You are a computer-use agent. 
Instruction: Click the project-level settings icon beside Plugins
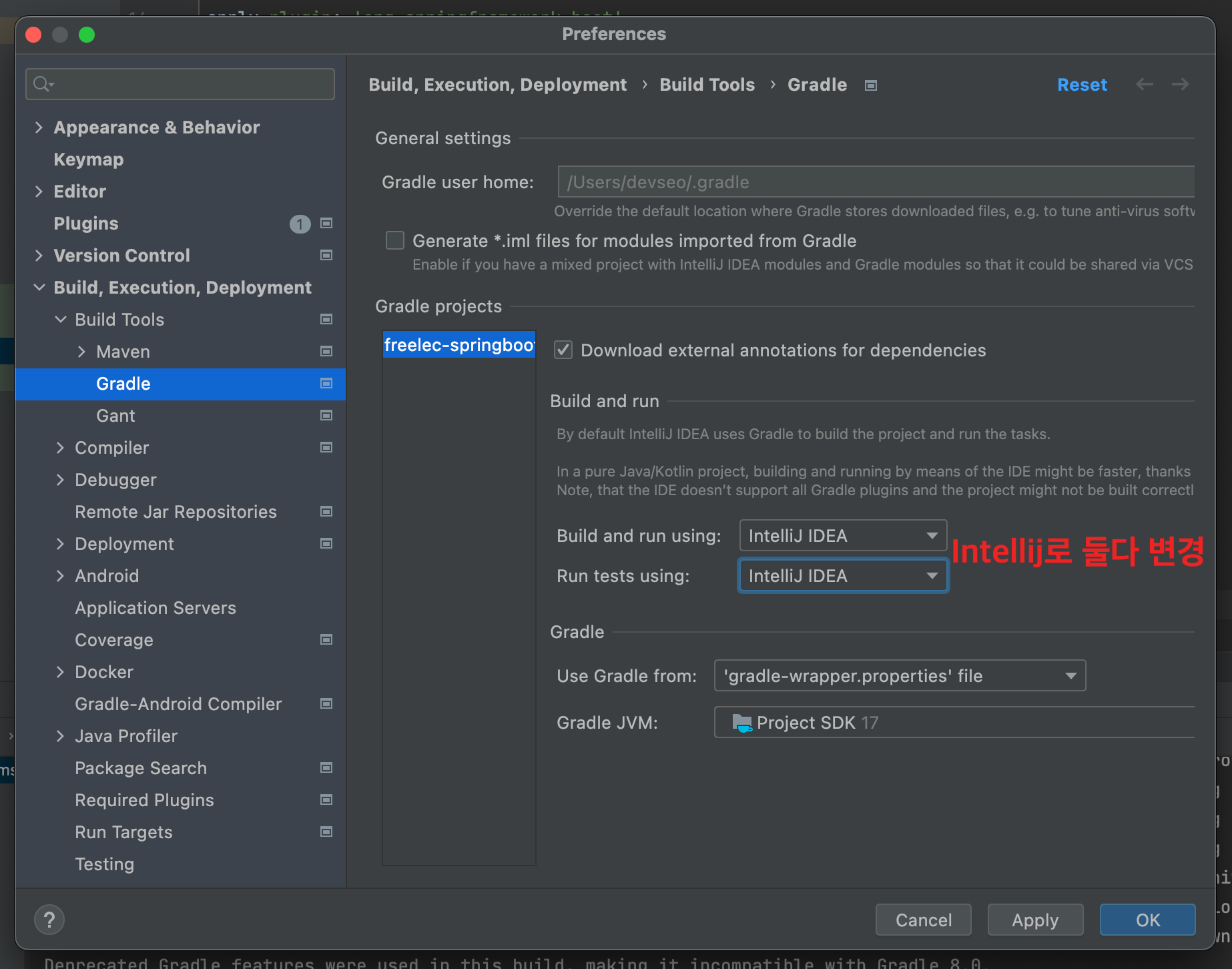326,223
